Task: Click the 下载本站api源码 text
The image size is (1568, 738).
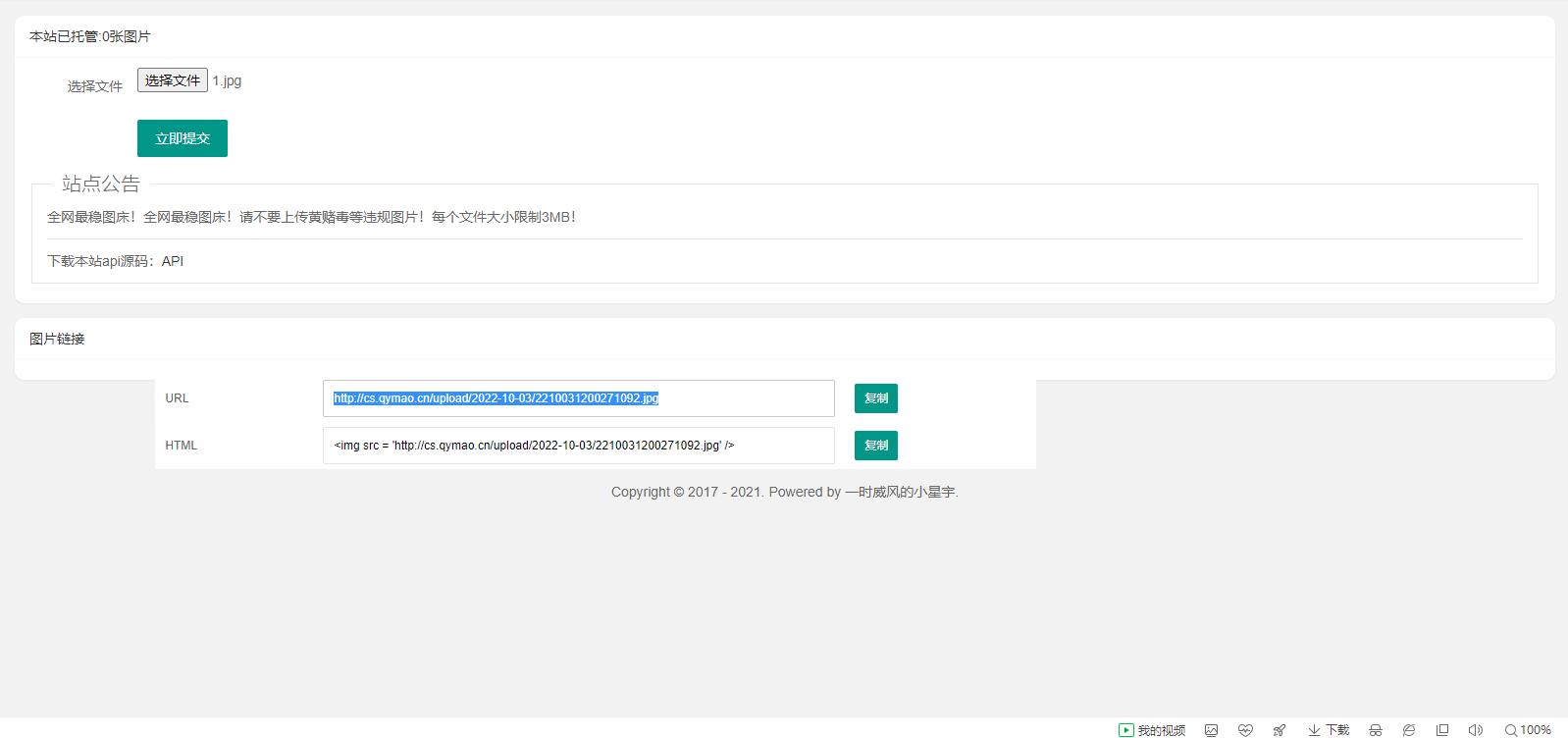Action: 102,261
